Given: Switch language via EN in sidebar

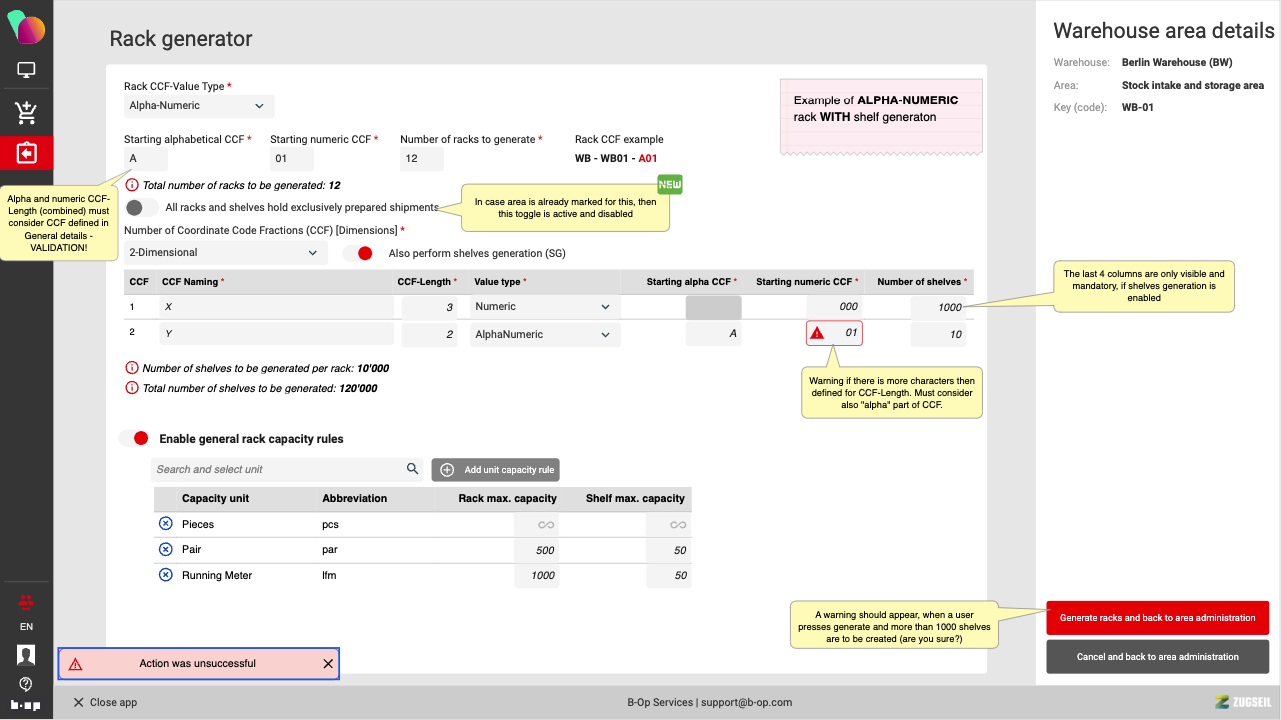Looking at the screenshot, I should click(26, 627).
